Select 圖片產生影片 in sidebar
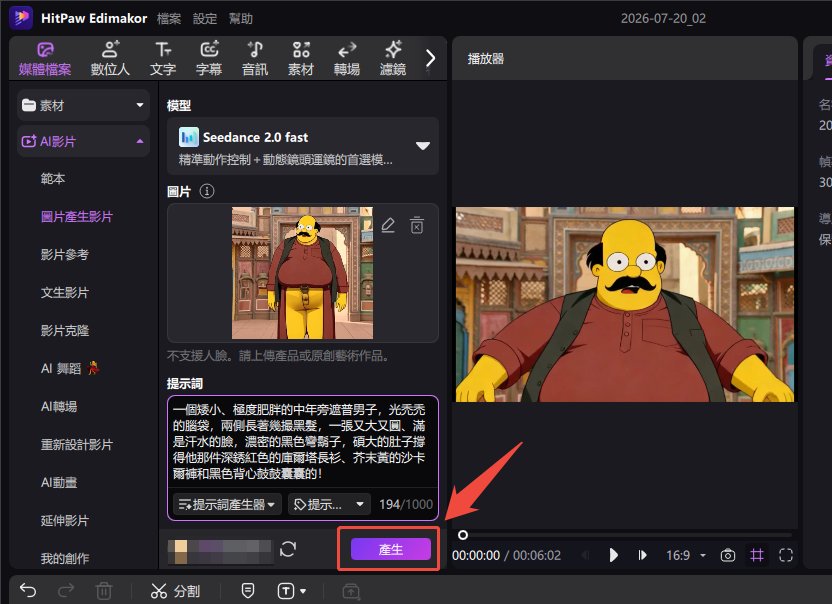 click(77, 217)
